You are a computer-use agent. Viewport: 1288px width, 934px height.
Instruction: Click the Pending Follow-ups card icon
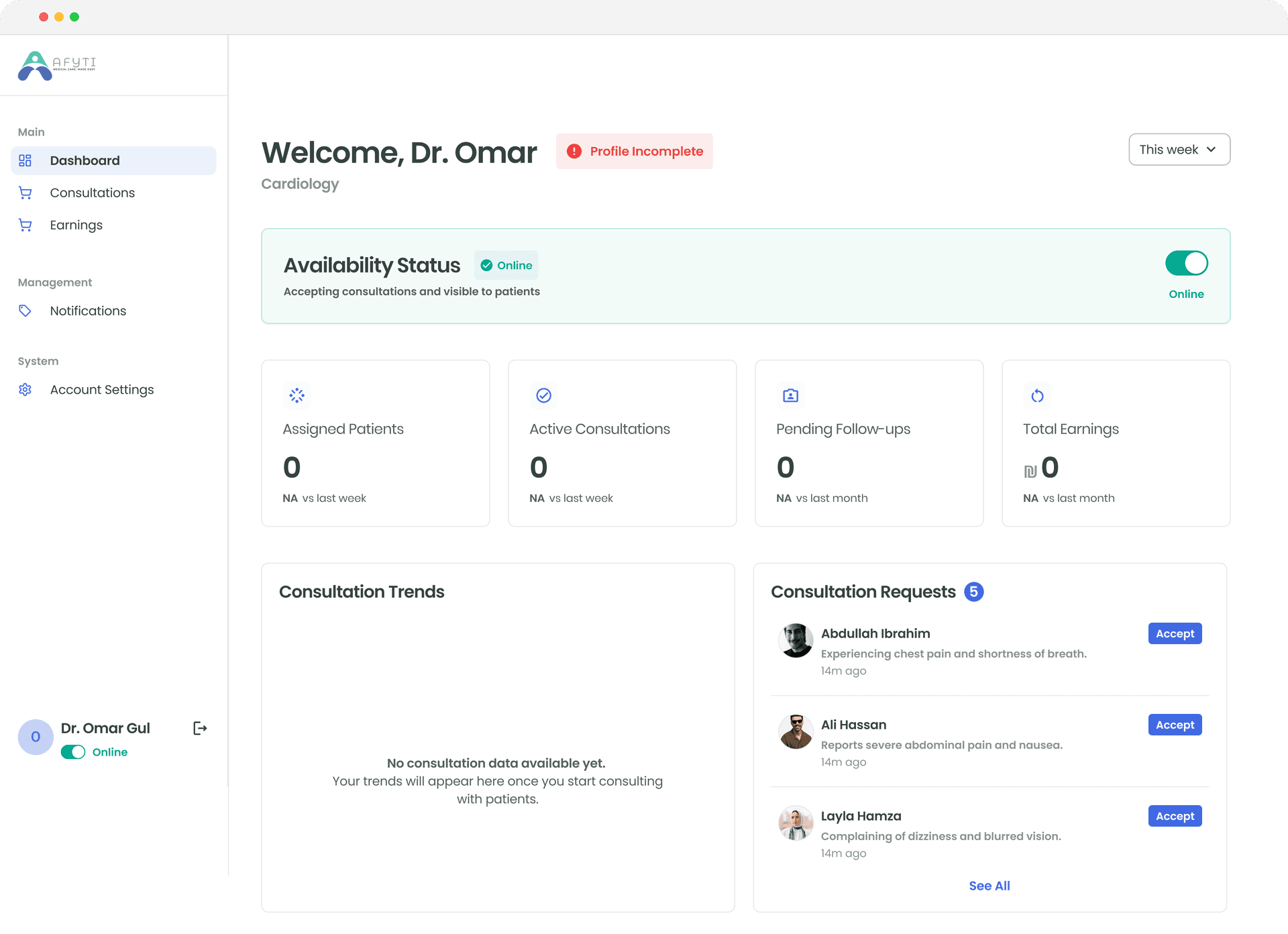point(790,395)
